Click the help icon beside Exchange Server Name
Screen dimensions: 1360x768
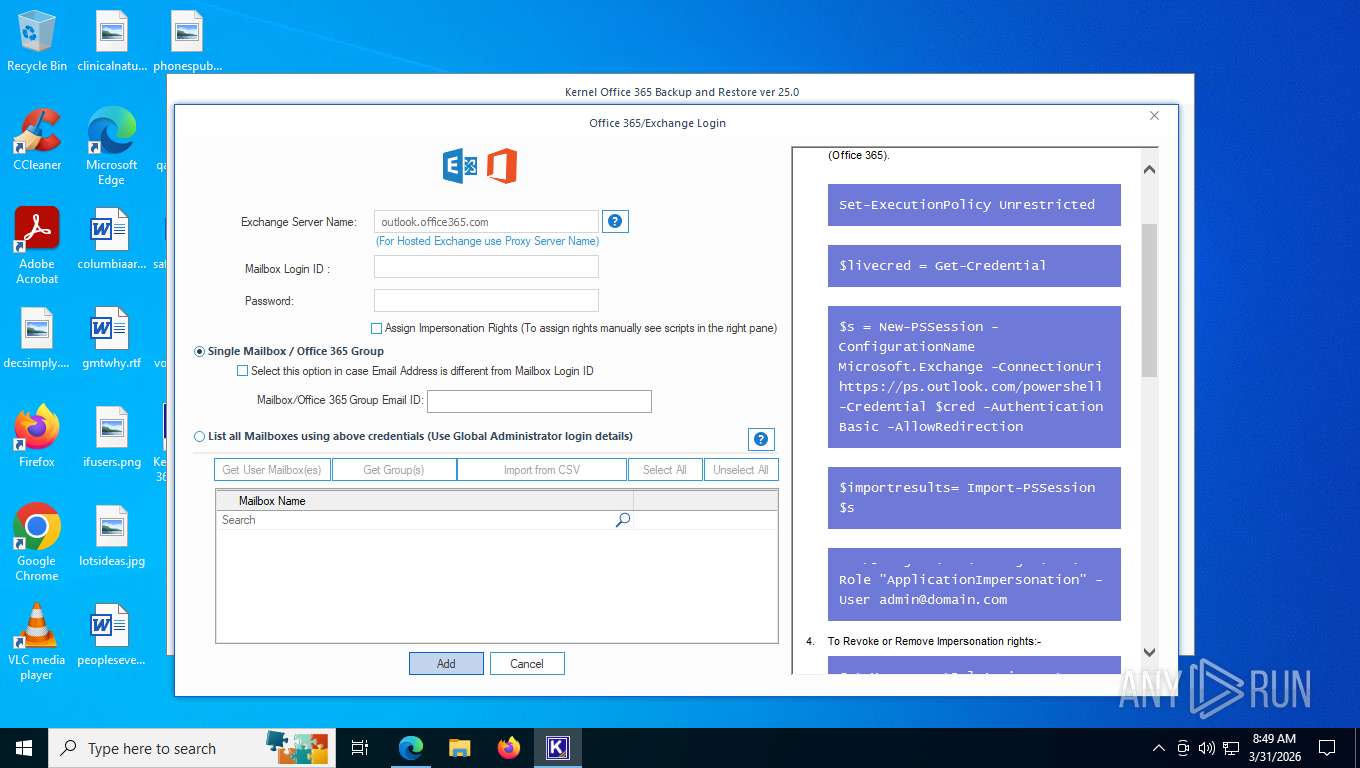[x=616, y=221]
